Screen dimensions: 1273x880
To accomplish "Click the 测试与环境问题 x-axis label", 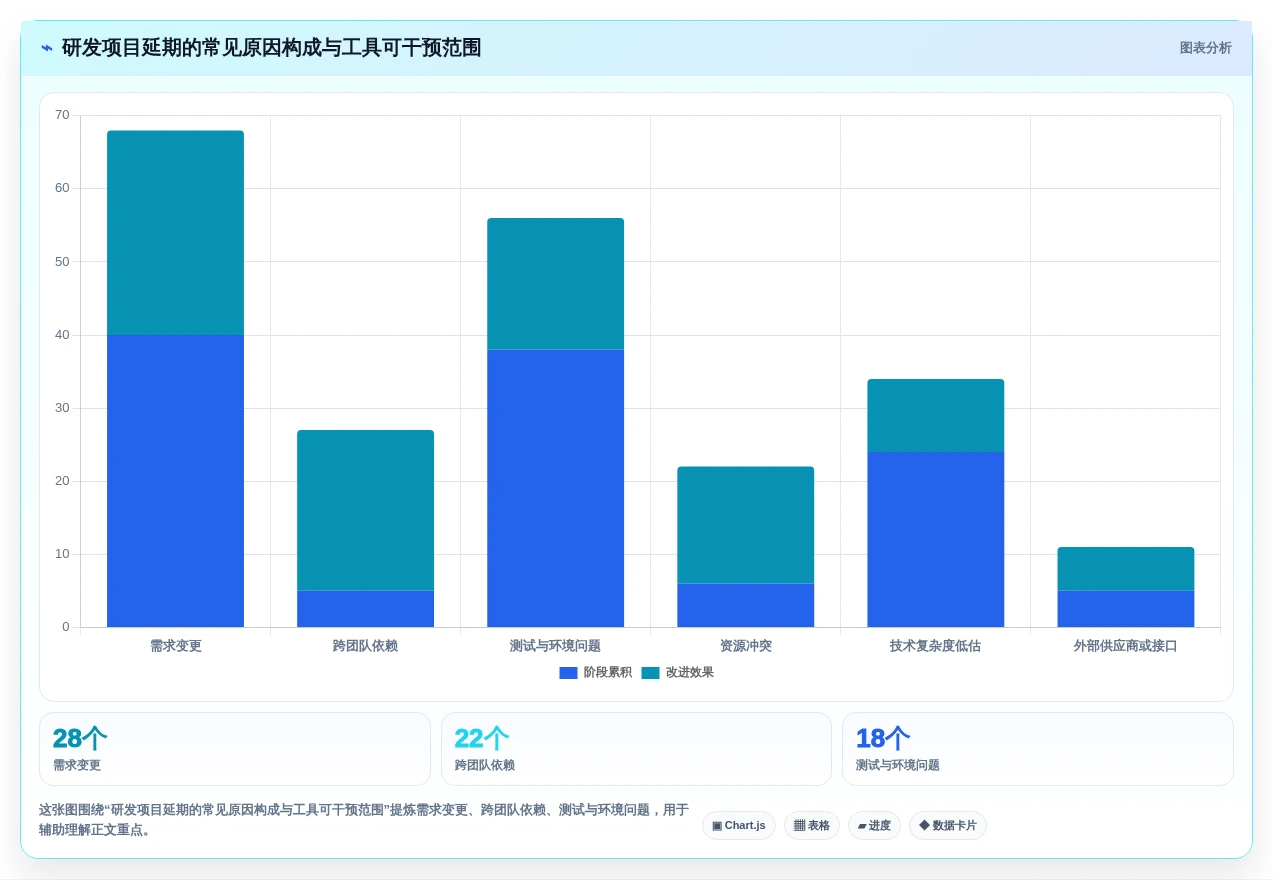I will (x=555, y=646).
